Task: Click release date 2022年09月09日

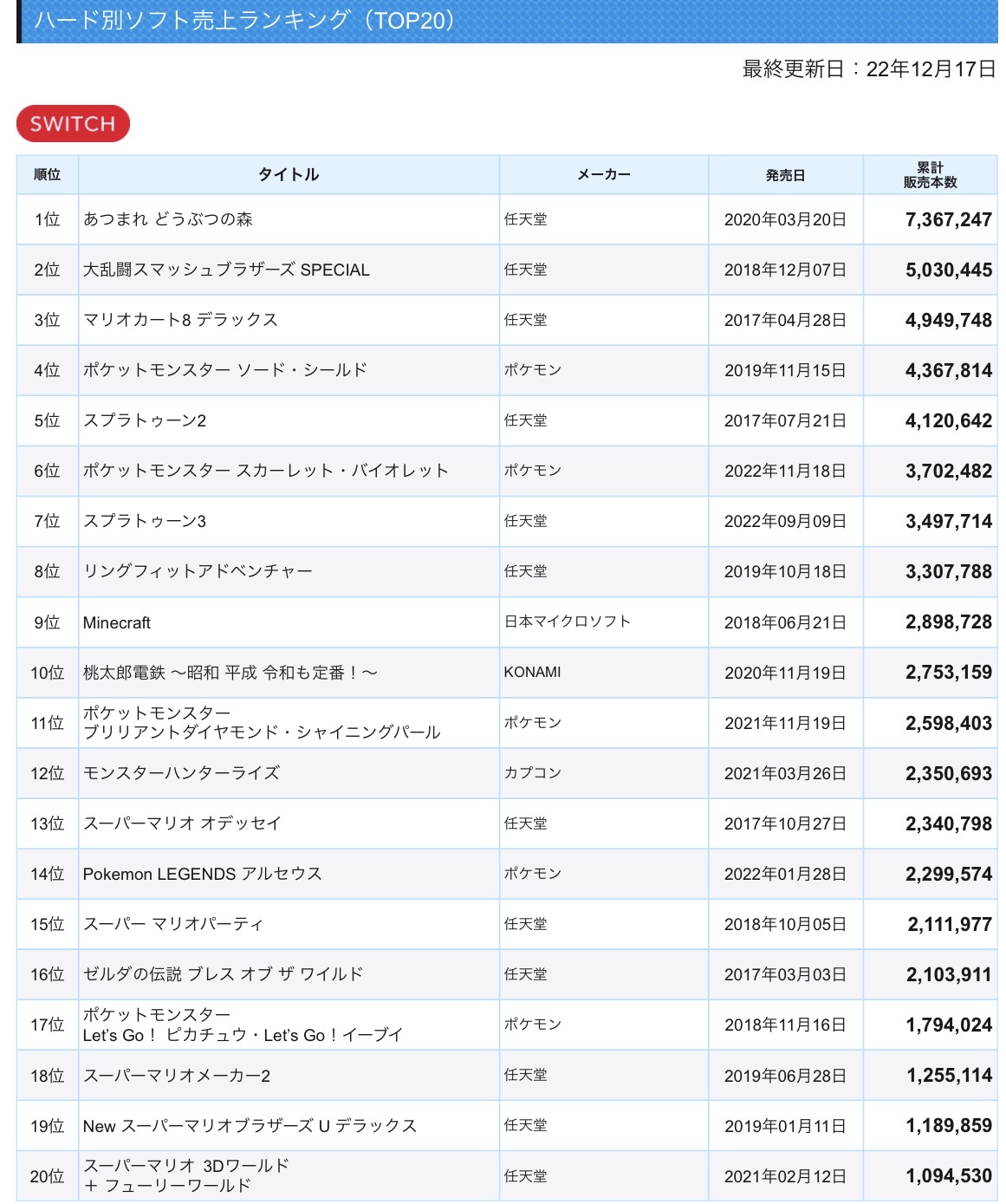Action: click(x=785, y=521)
